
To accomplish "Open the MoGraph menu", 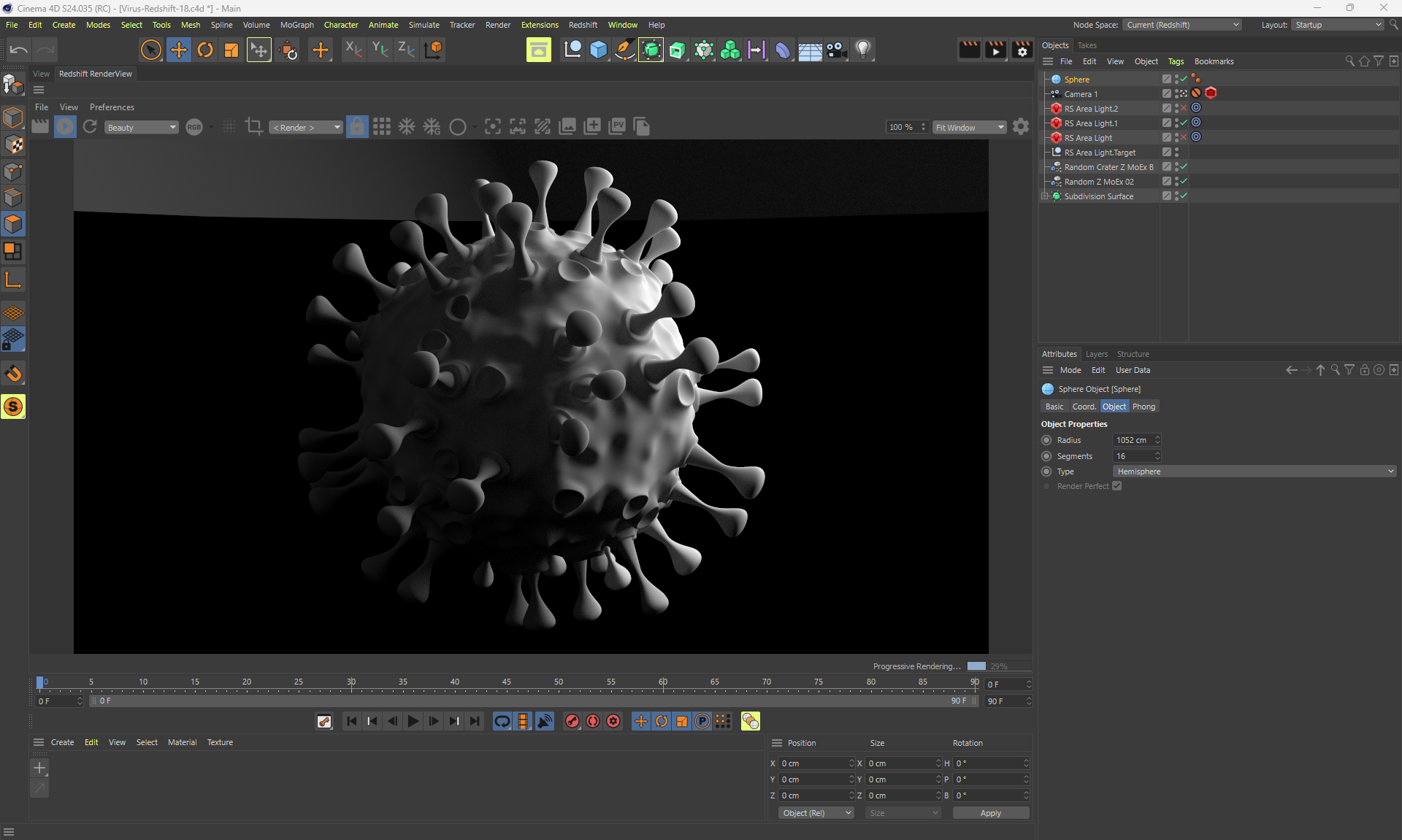I will [x=296, y=25].
